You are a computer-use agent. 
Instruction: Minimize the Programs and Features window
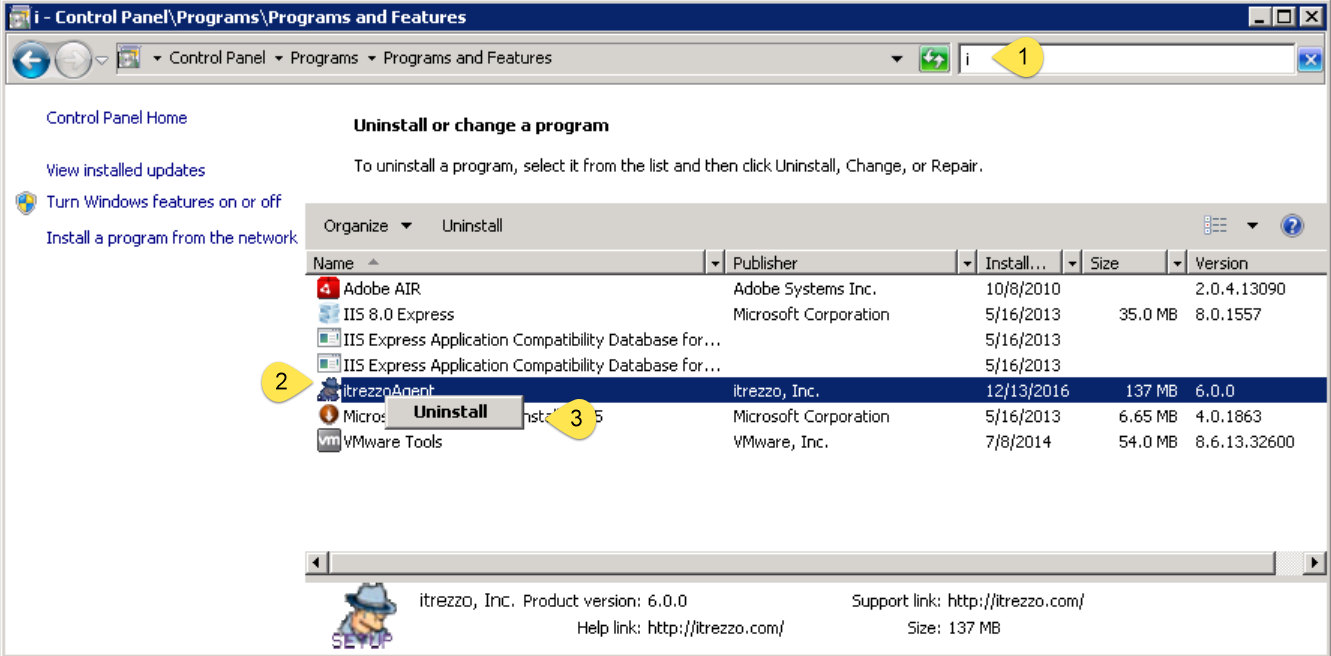pos(1261,17)
